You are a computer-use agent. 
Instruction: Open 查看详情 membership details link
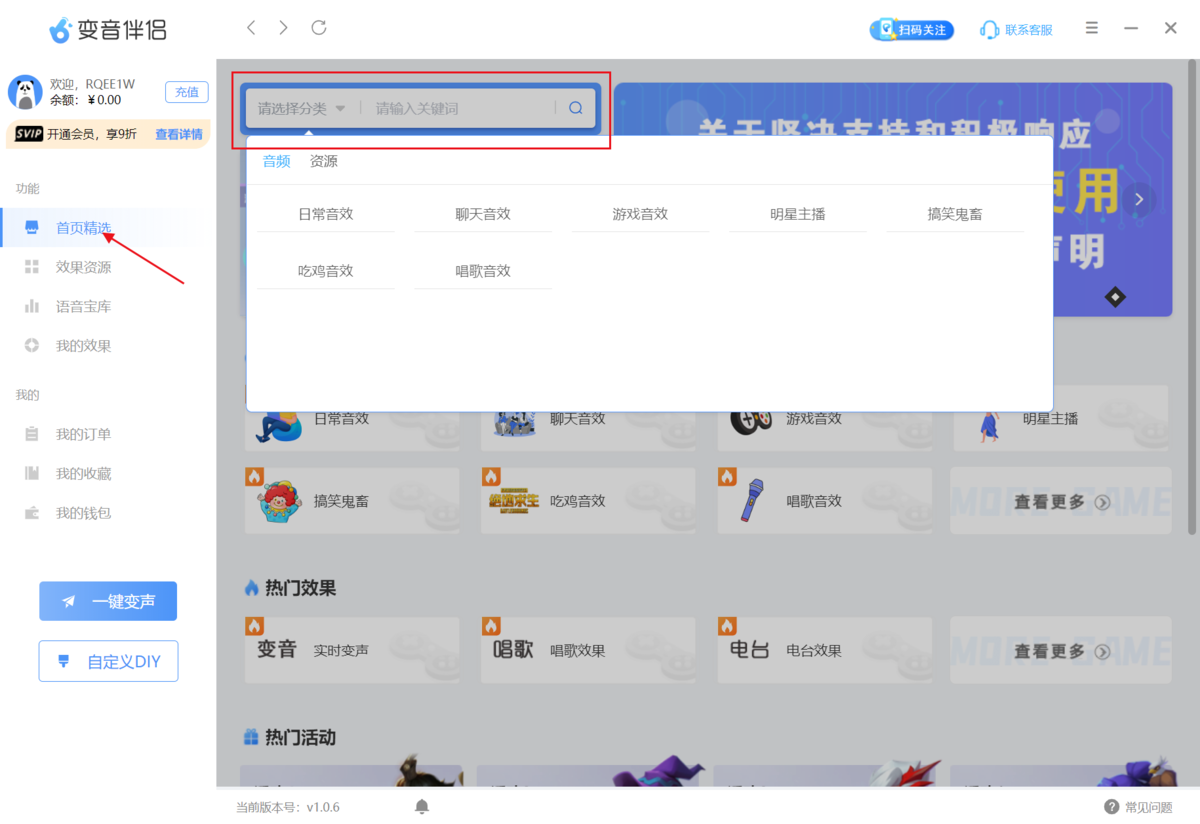[179, 134]
